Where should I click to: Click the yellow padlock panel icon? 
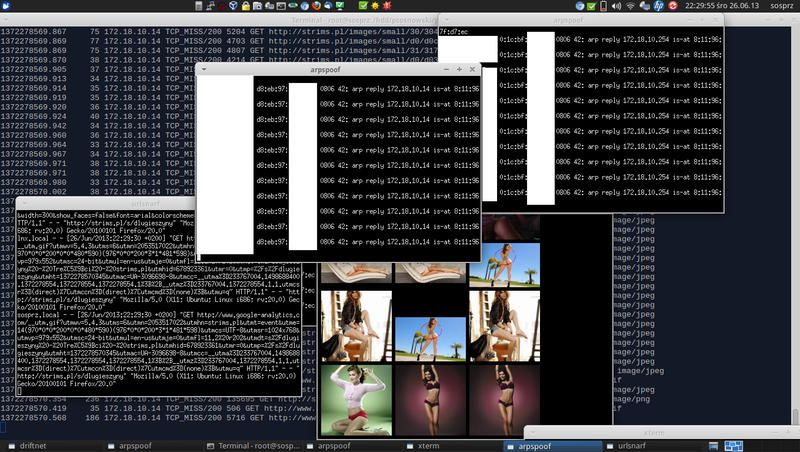(x=245, y=6)
